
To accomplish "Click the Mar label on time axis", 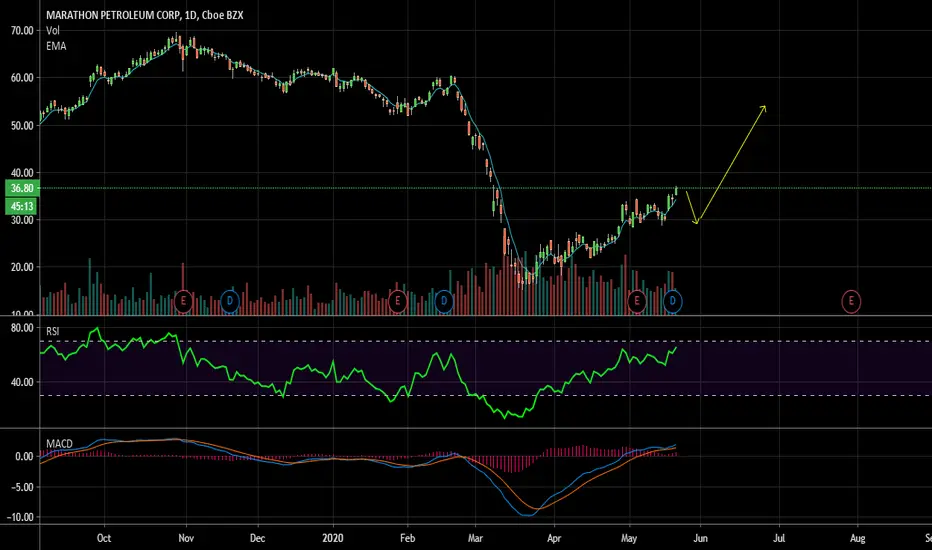I will point(476,538).
